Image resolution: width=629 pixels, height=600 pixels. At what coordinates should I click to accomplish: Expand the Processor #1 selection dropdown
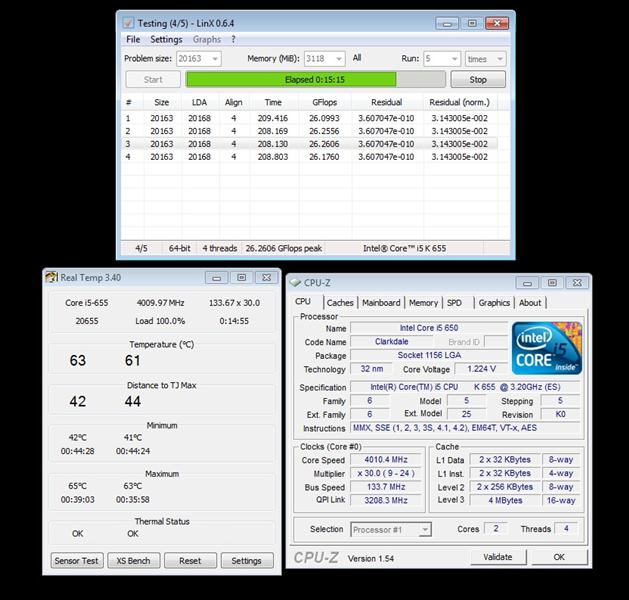pos(424,529)
